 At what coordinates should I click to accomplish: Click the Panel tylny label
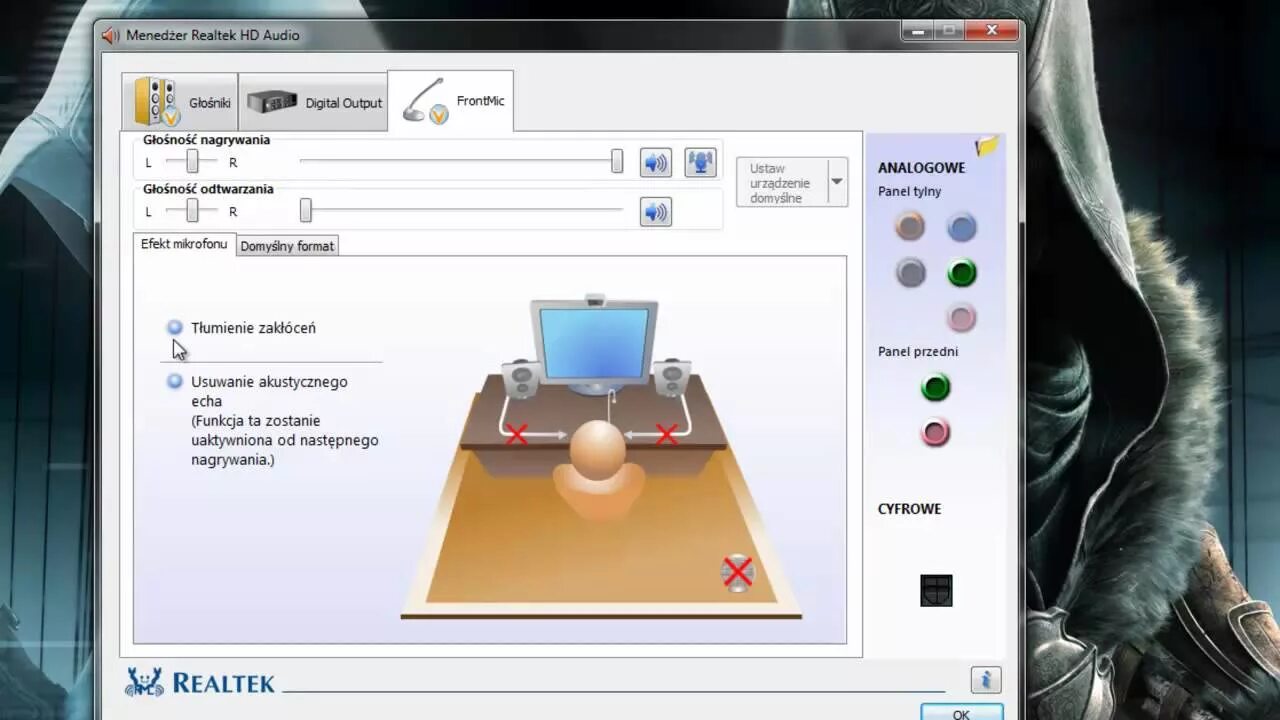(x=910, y=191)
